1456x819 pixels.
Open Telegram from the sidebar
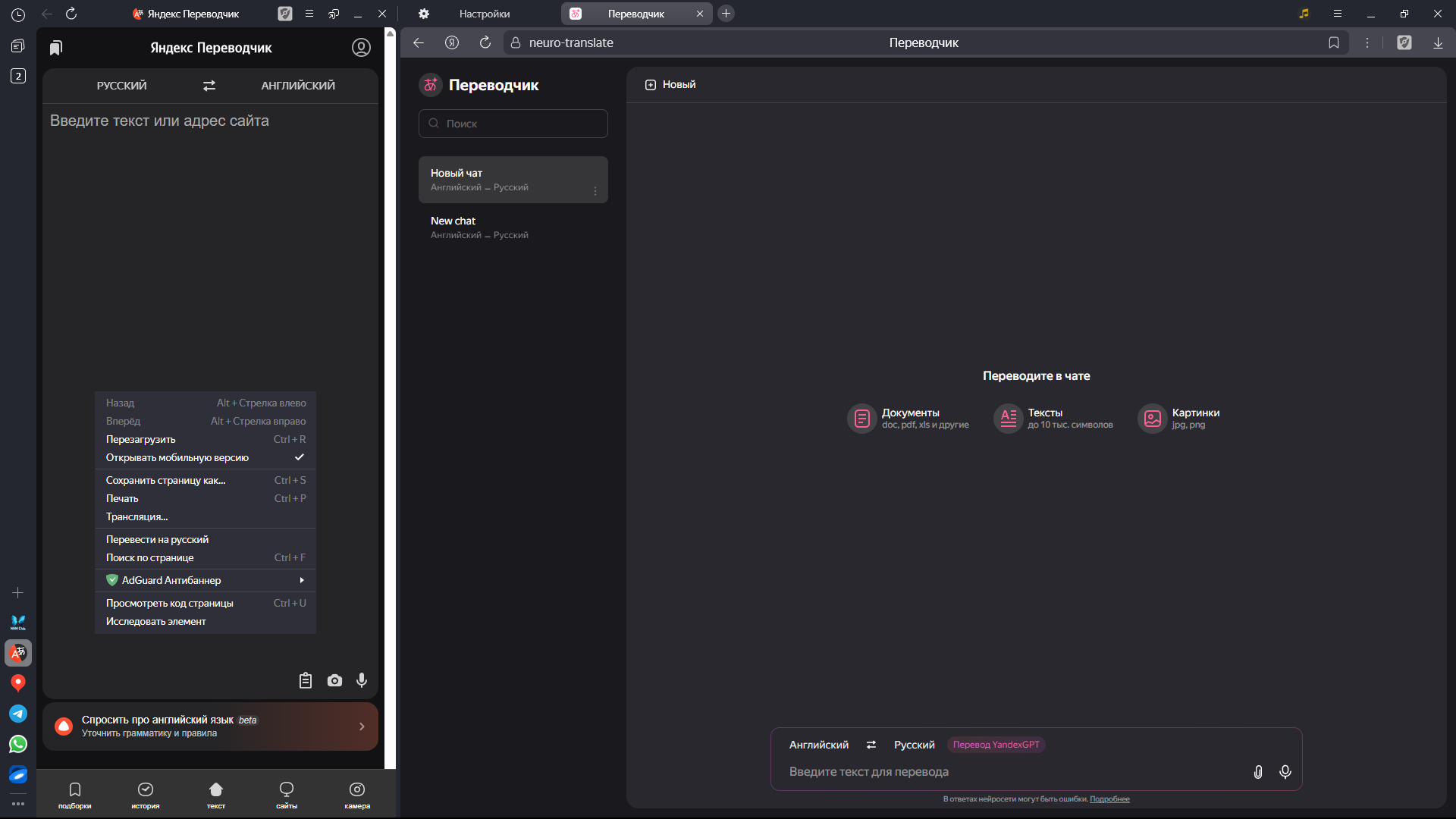(18, 714)
